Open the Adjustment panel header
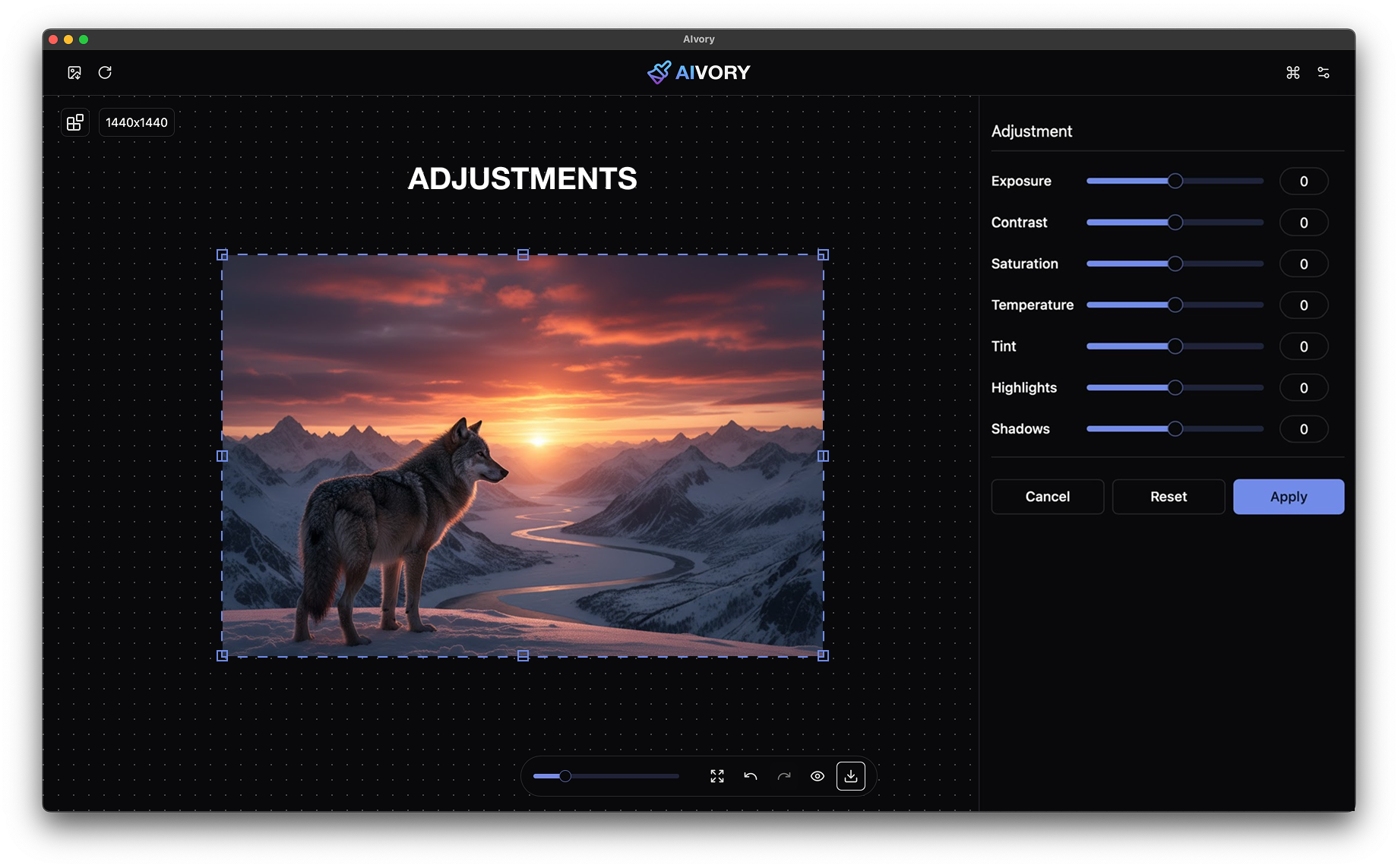 click(x=1031, y=131)
